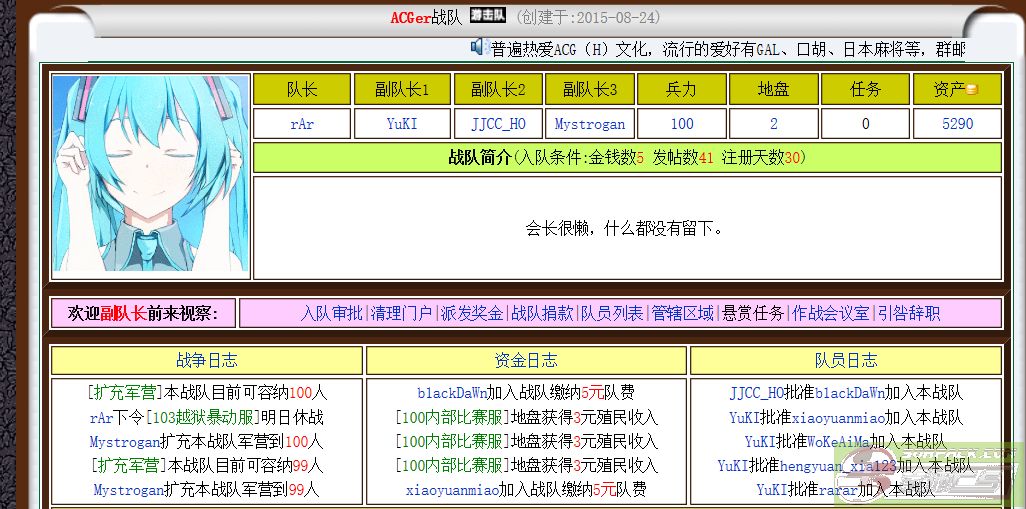The image size is (1026, 509).
Task: Open the Hatsune Miku team avatar image
Action: coord(150,173)
